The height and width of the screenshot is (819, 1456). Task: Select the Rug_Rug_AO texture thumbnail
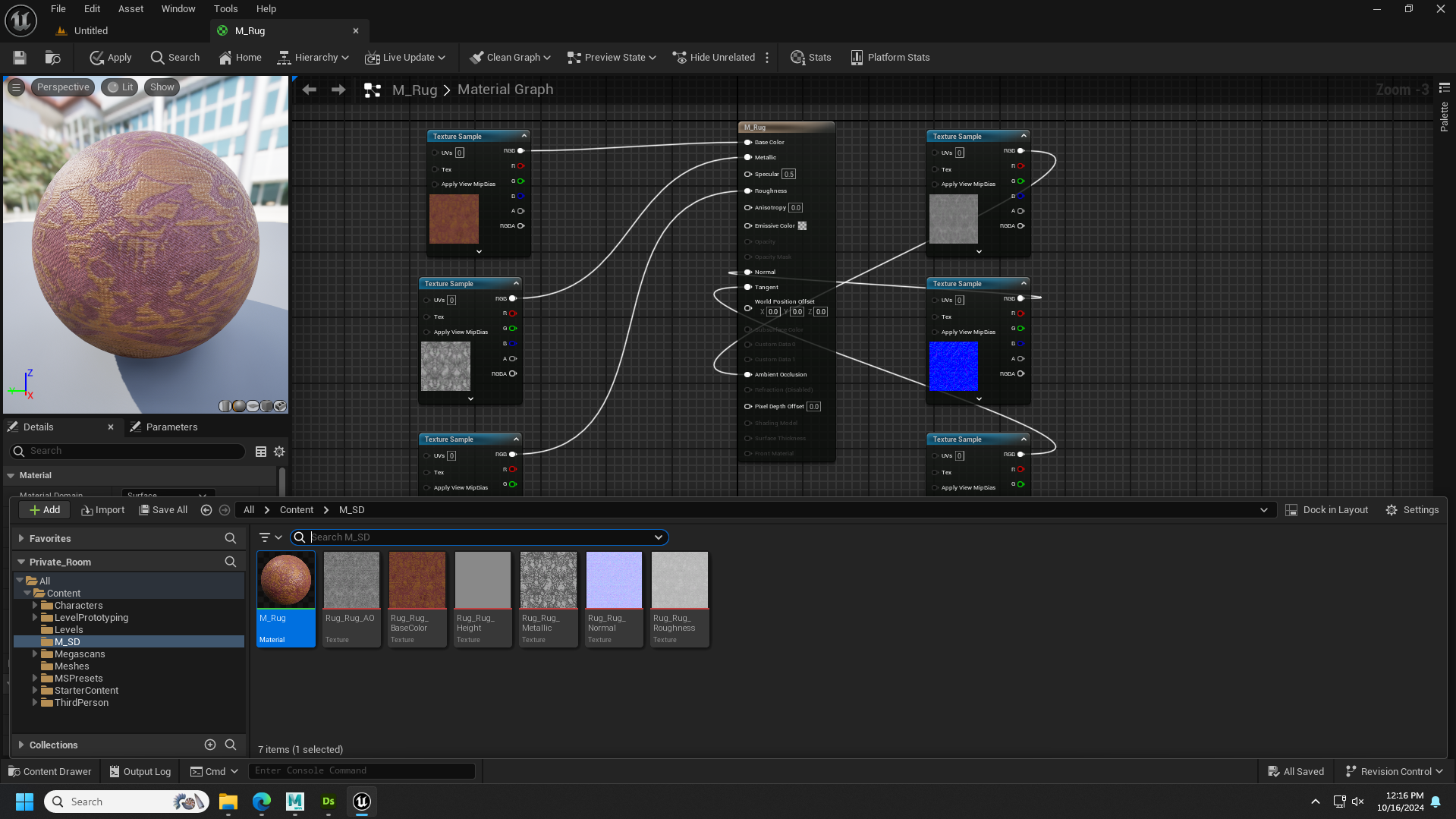coord(351,581)
